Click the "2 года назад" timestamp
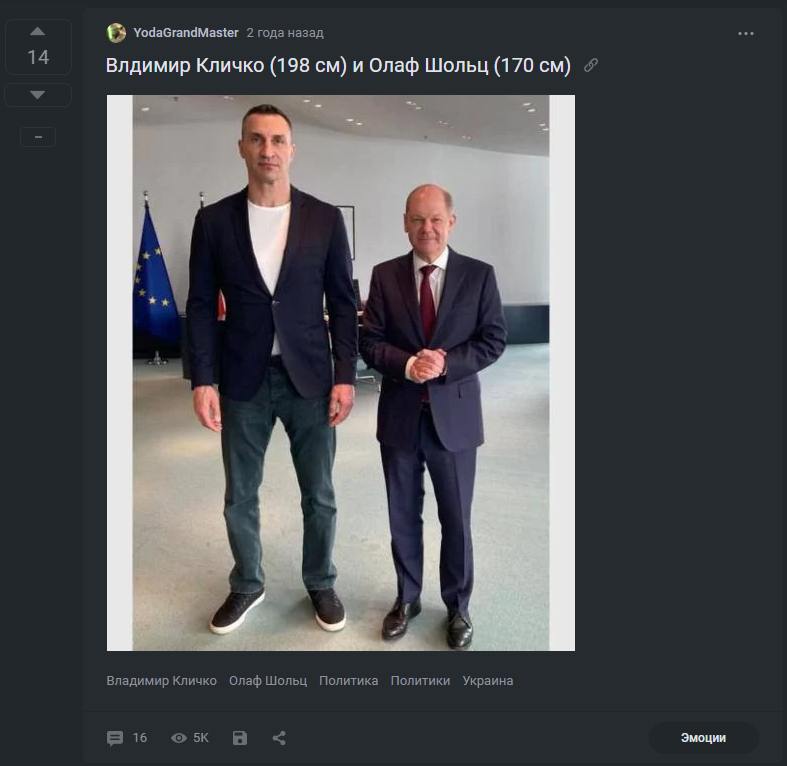Image resolution: width=787 pixels, height=766 pixels. point(285,33)
